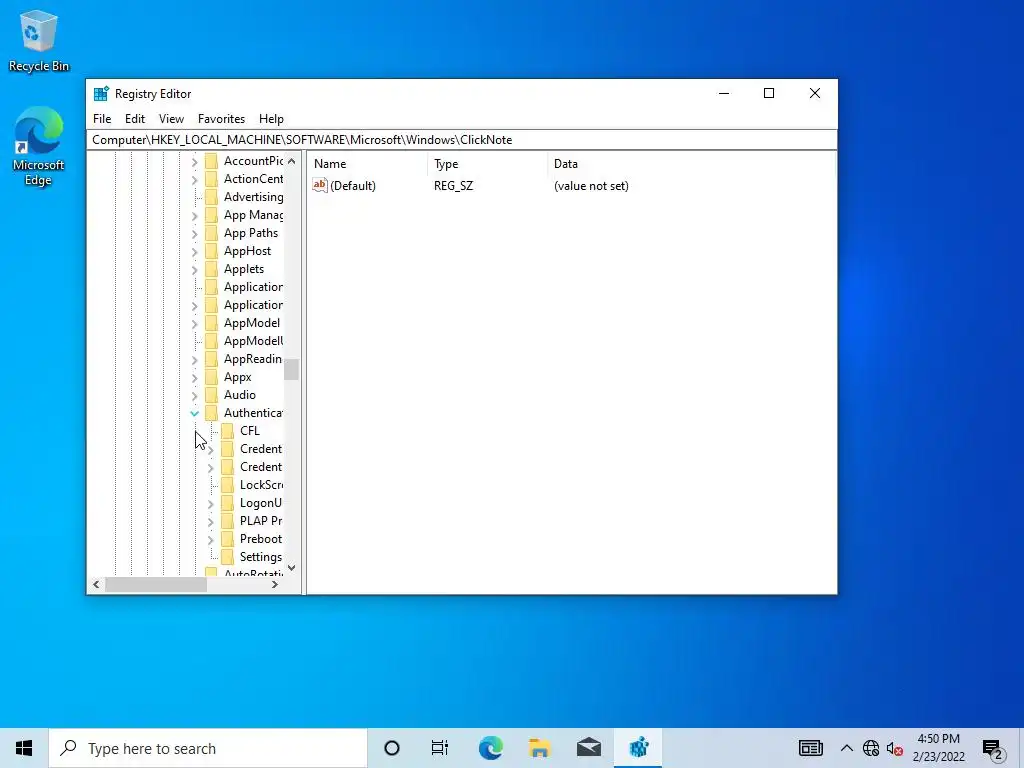
Task: Click the taskbar search box
Action: (208, 748)
